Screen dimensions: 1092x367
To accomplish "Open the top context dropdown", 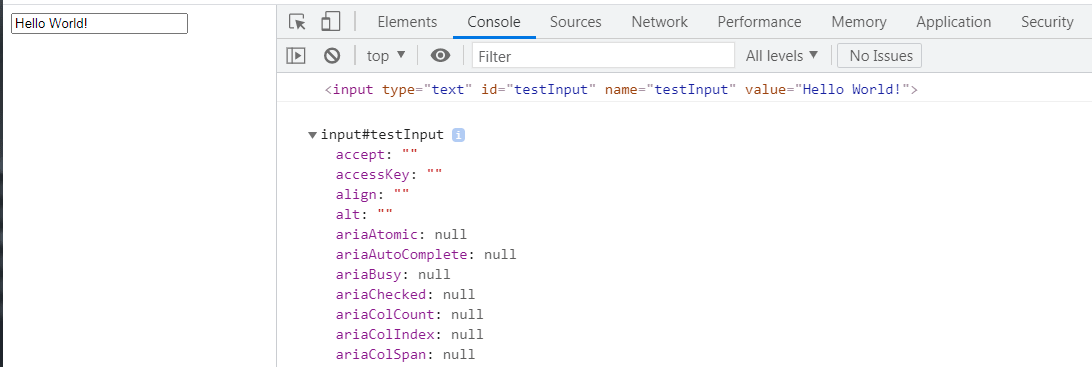I will click(x=386, y=56).
